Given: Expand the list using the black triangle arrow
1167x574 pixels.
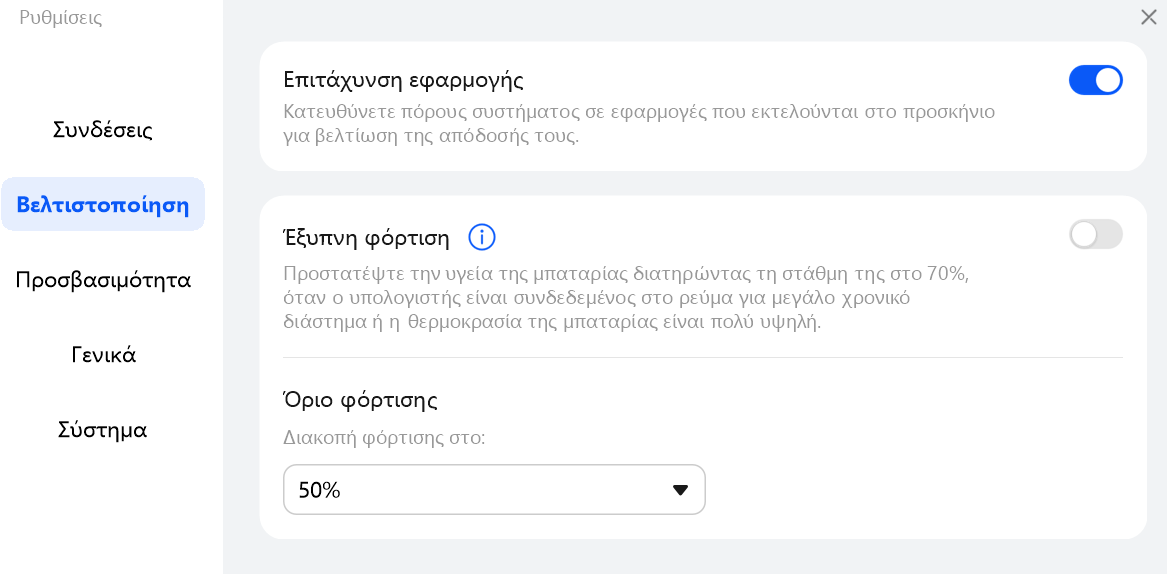Looking at the screenshot, I should (680, 490).
